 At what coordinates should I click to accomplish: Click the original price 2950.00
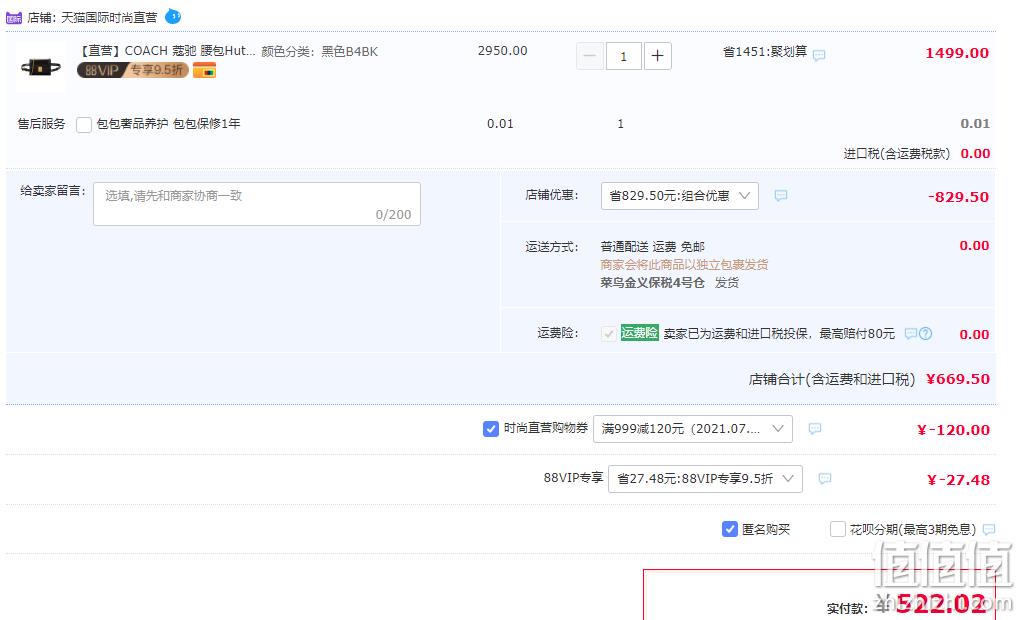[503, 51]
